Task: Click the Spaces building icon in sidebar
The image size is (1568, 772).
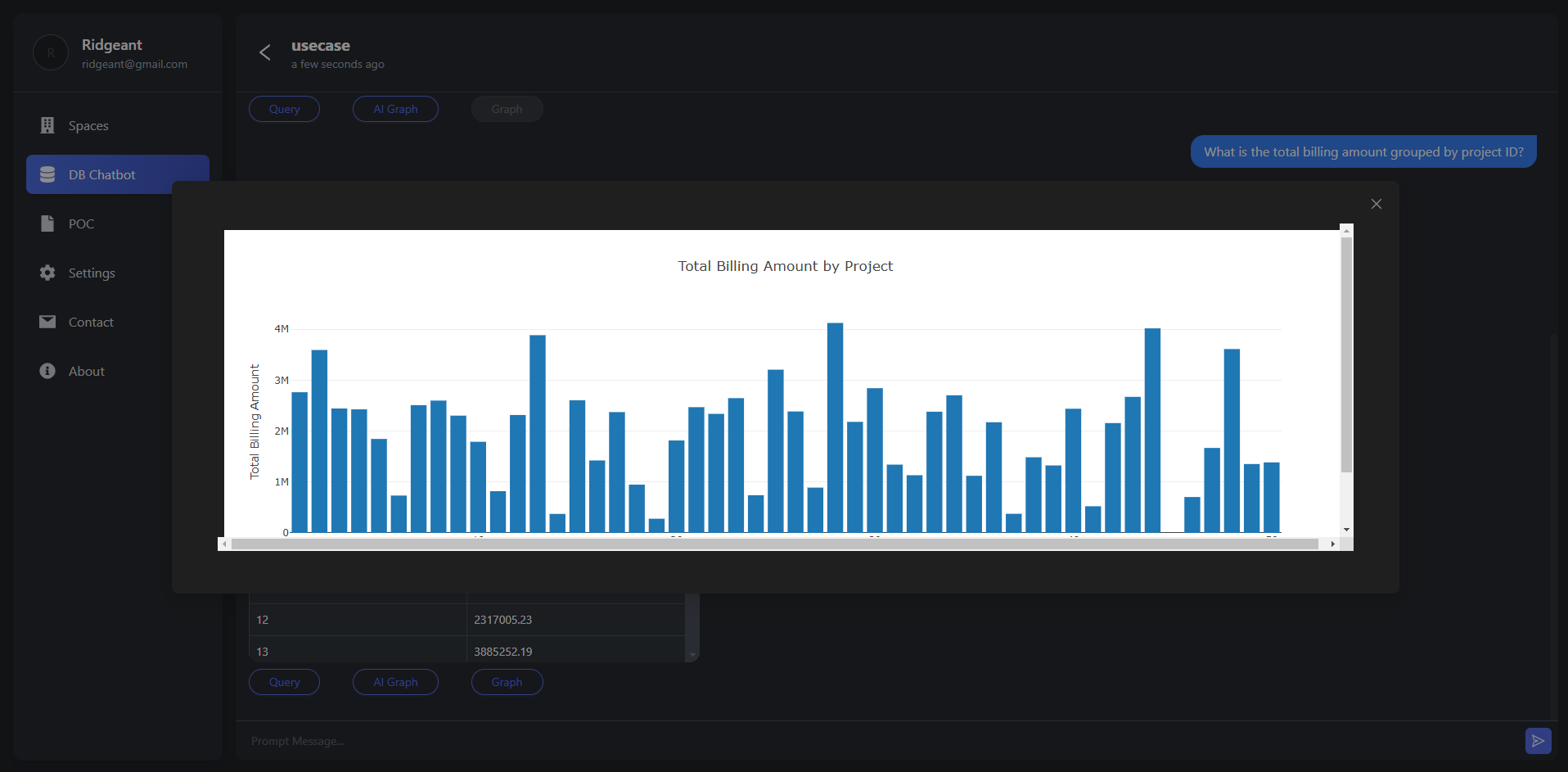Action: pyautogui.click(x=47, y=125)
